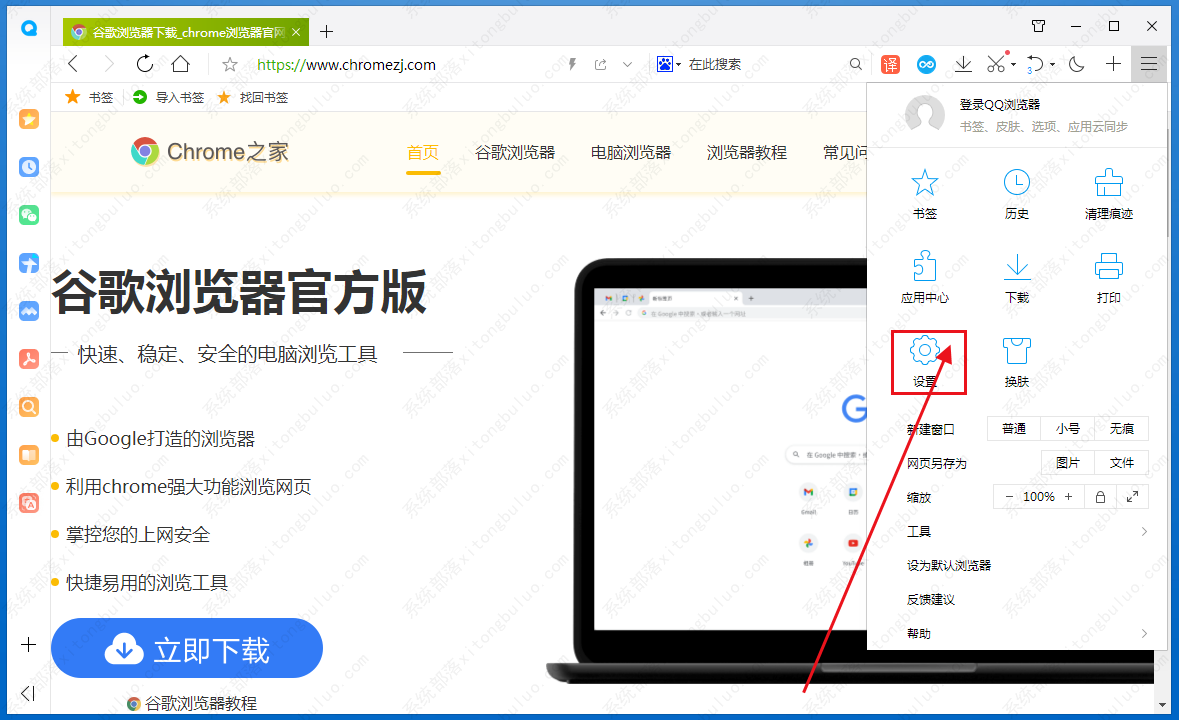Click the URL address field
Image resolution: width=1179 pixels, height=720 pixels.
pyautogui.click(x=346, y=65)
